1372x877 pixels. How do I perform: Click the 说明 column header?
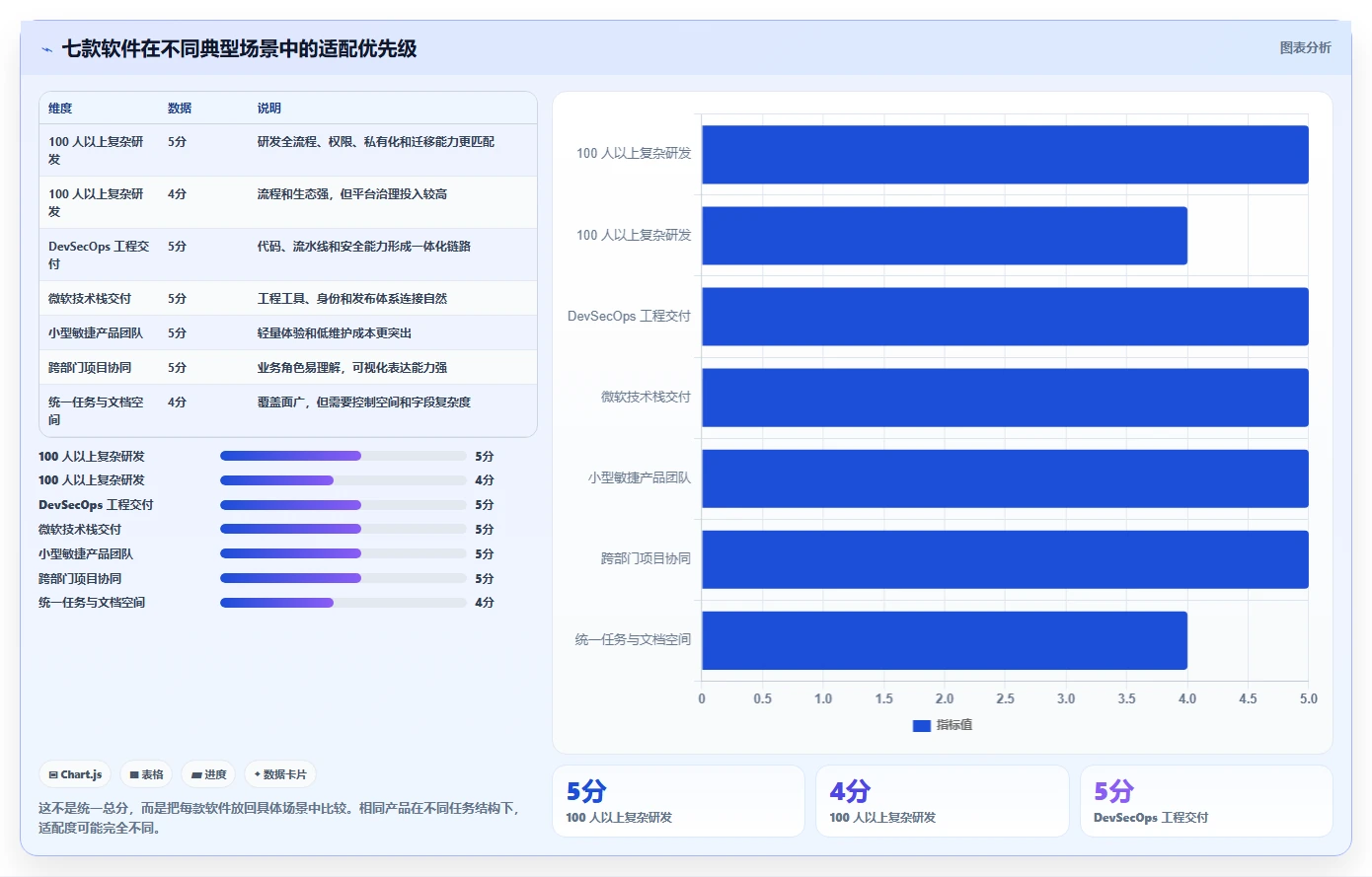coord(269,109)
